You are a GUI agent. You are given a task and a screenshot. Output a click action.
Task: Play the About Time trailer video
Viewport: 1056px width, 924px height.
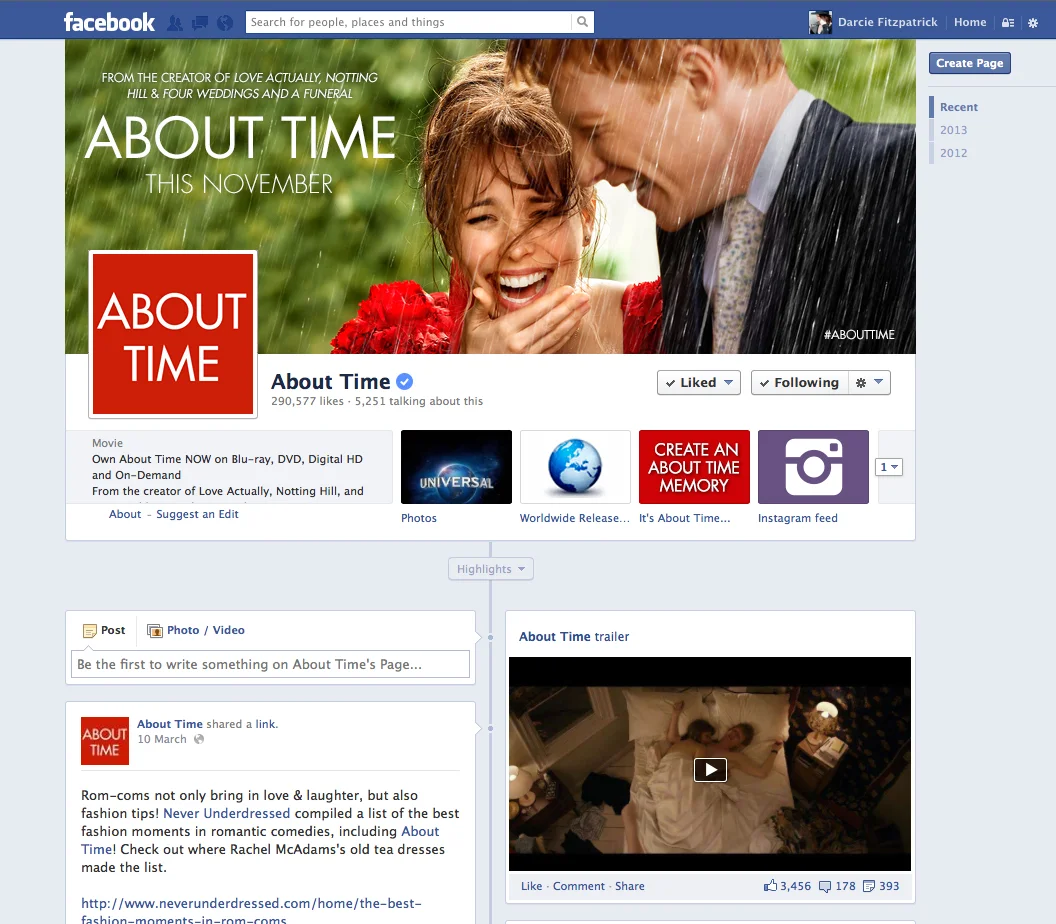tap(710, 769)
